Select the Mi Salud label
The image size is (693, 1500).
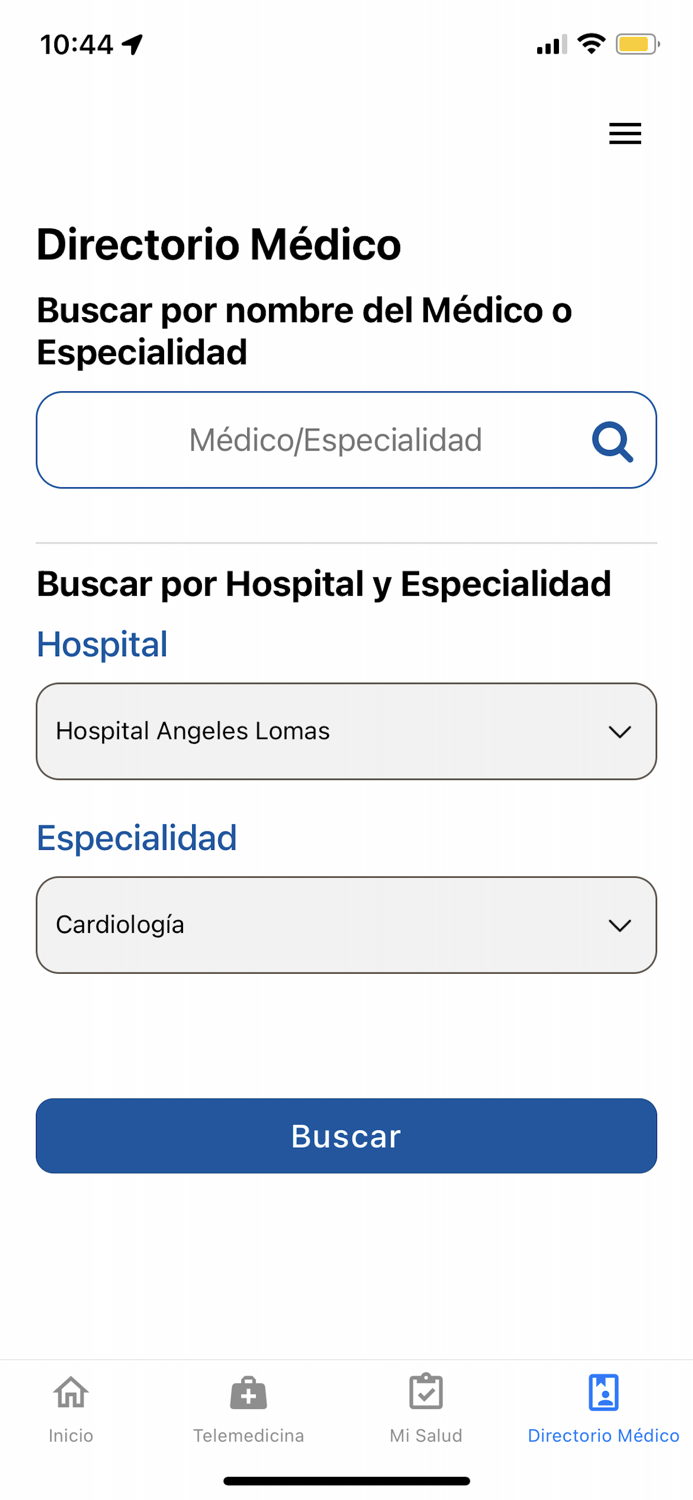tap(426, 1435)
